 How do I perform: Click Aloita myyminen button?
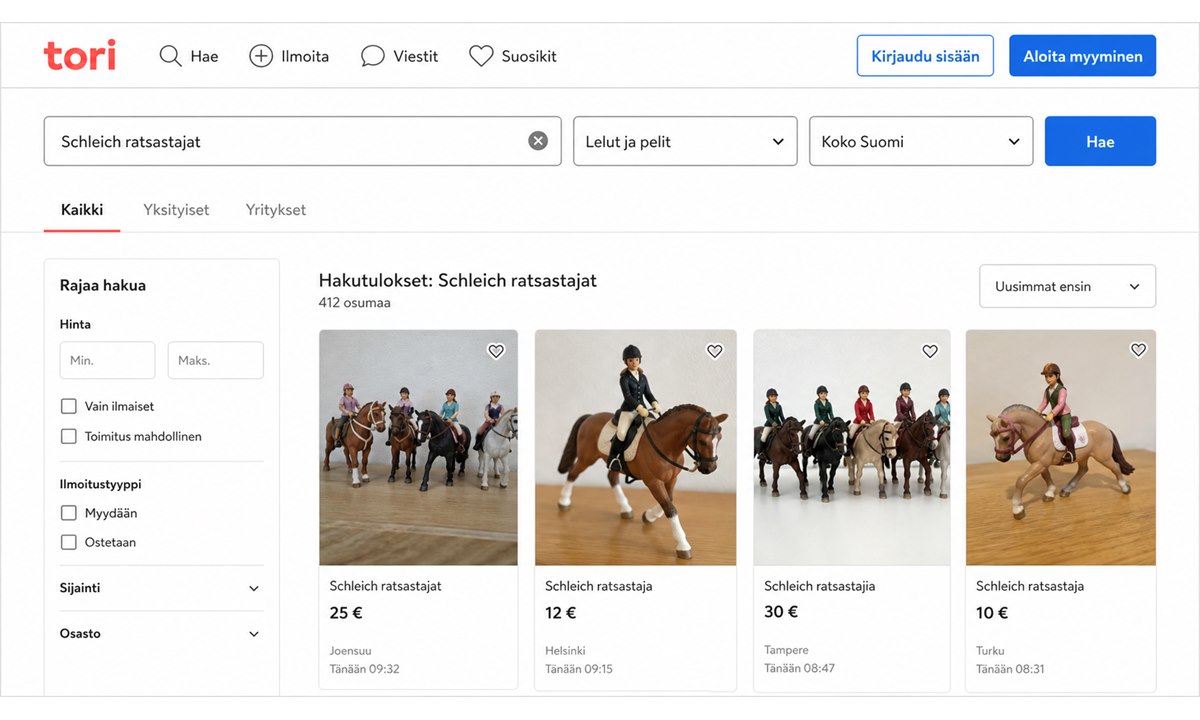point(1083,56)
